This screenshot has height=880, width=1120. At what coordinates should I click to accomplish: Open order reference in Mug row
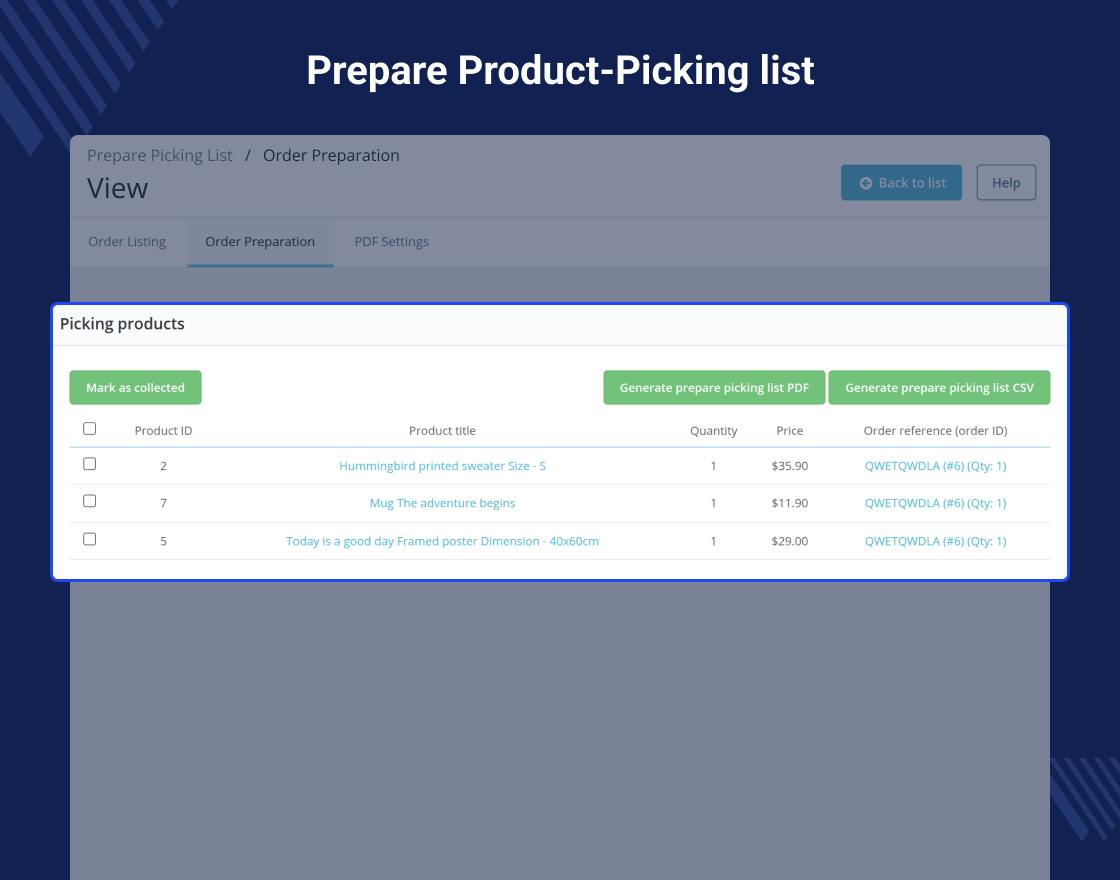pos(935,503)
